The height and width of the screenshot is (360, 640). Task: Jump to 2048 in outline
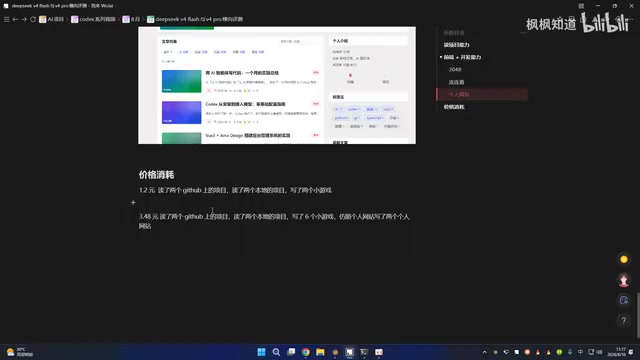pyautogui.click(x=455, y=70)
